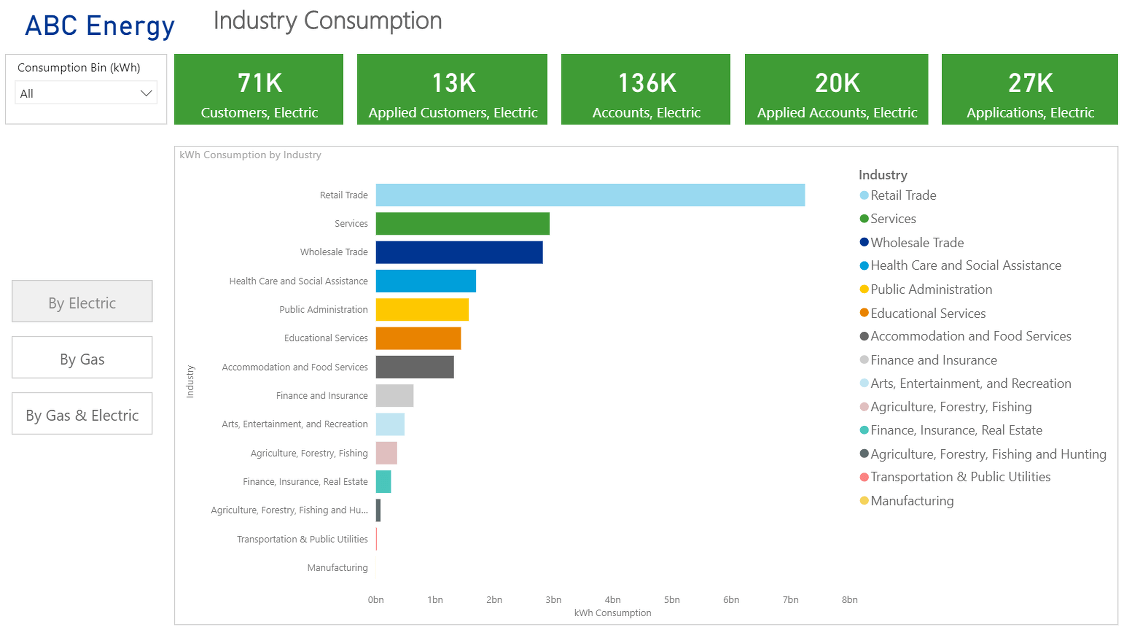The height and width of the screenshot is (638, 1124).
Task: Switch to the By Gas view
Action: coord(81,357)
